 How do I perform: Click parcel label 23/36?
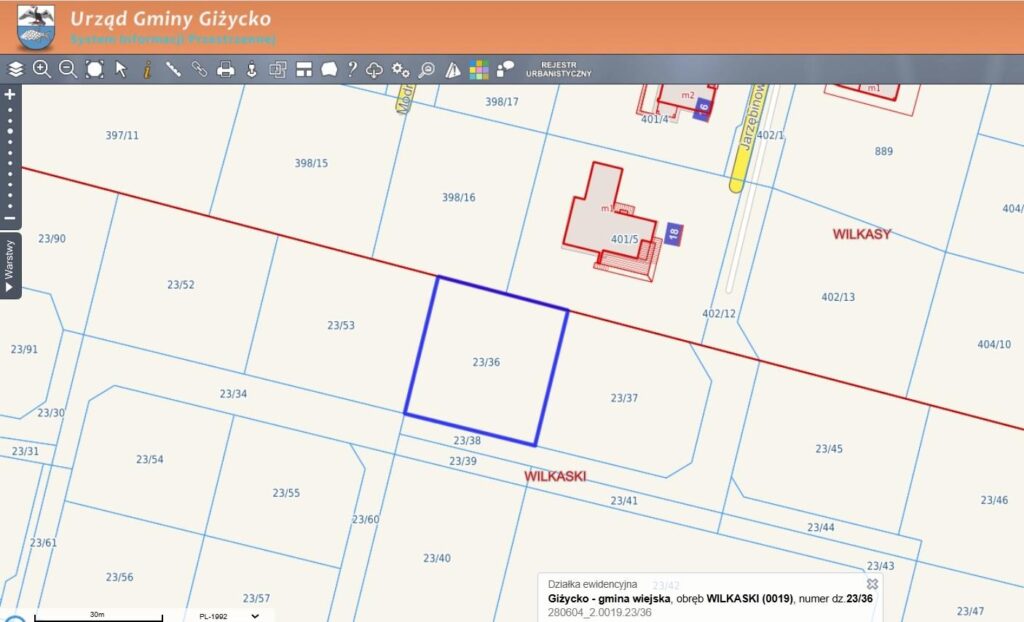click(487, 362)
